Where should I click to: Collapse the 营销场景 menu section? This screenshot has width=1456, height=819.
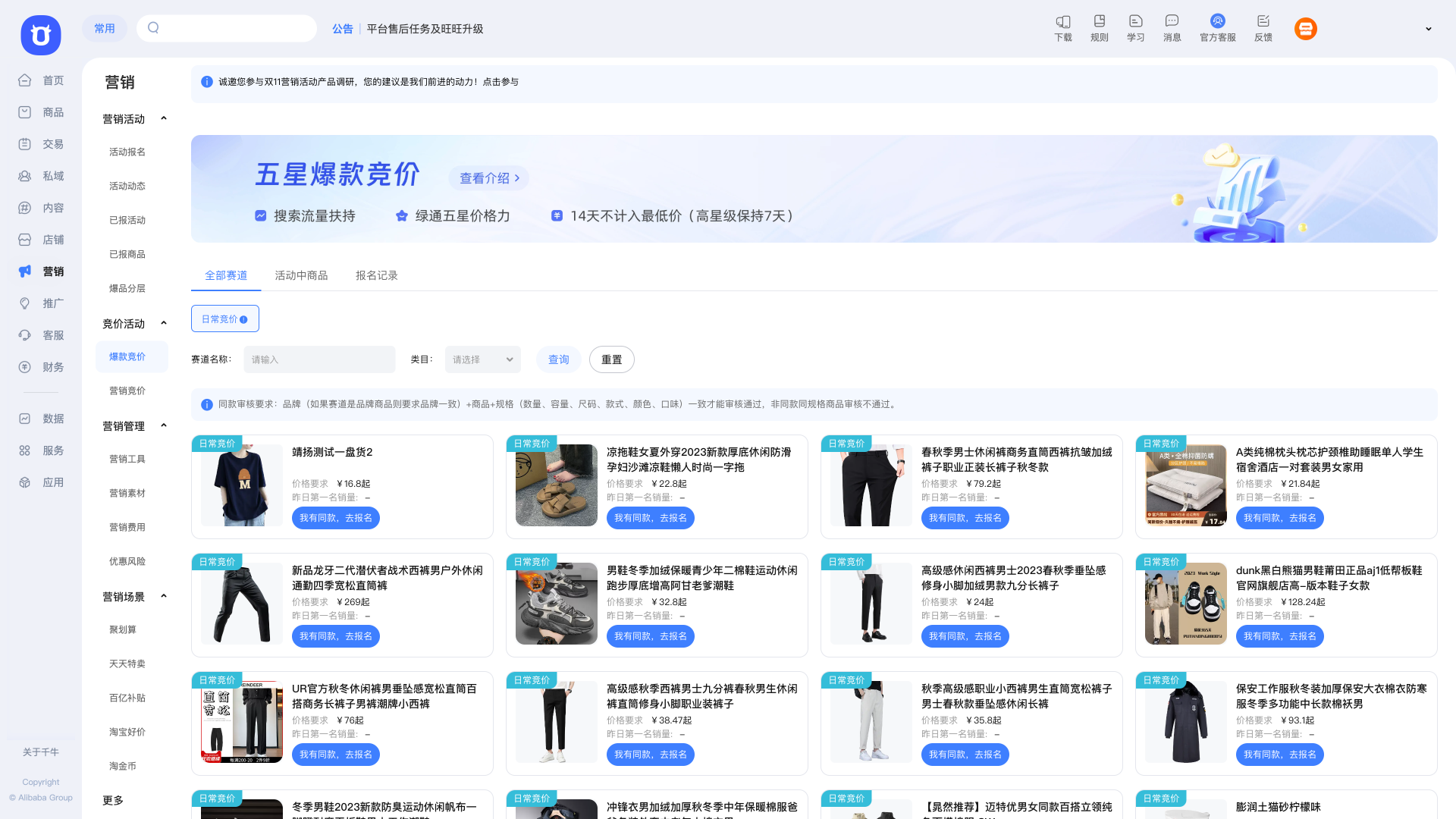pyautogui.click(x=163, y=597)
